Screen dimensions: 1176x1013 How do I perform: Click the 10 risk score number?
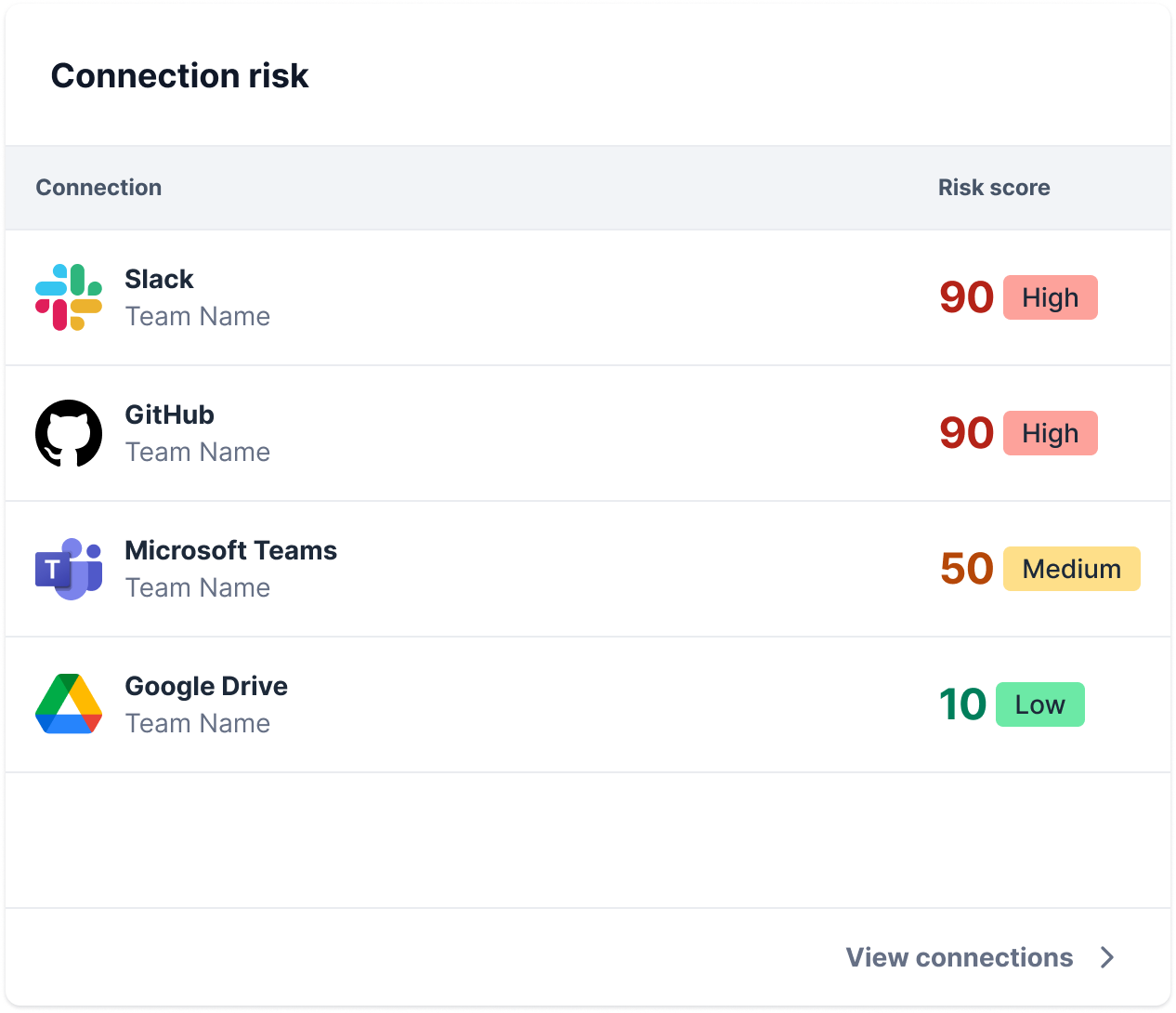[x=963, y=704]
